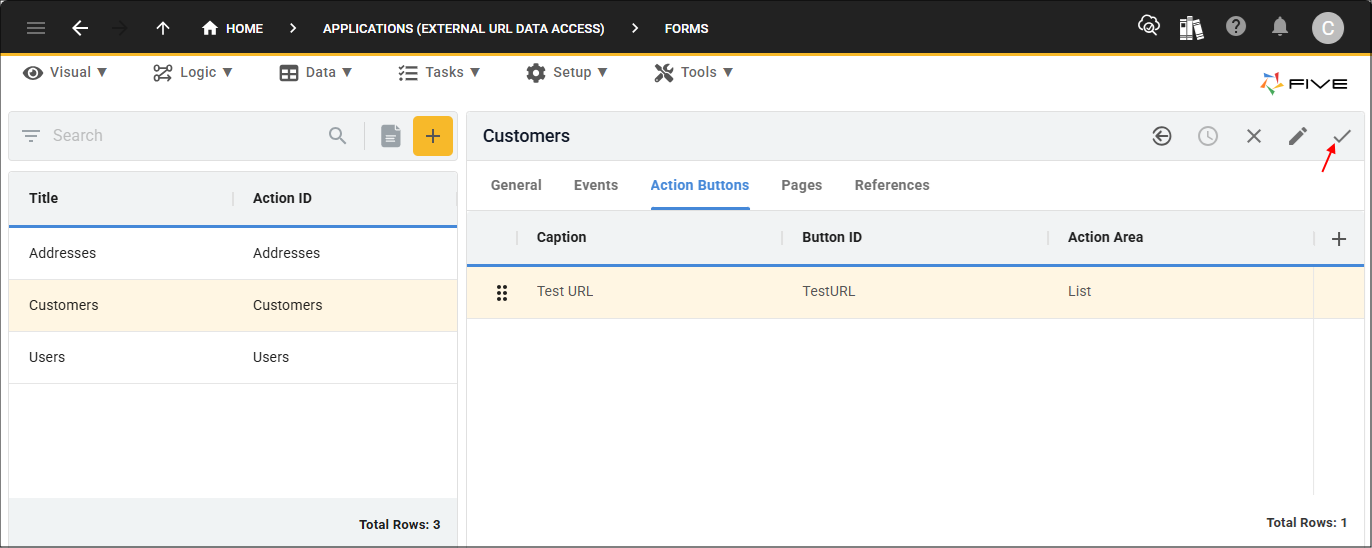Open the Setup menu
Screen dimensions: 1372x548
tap(568, 72)
